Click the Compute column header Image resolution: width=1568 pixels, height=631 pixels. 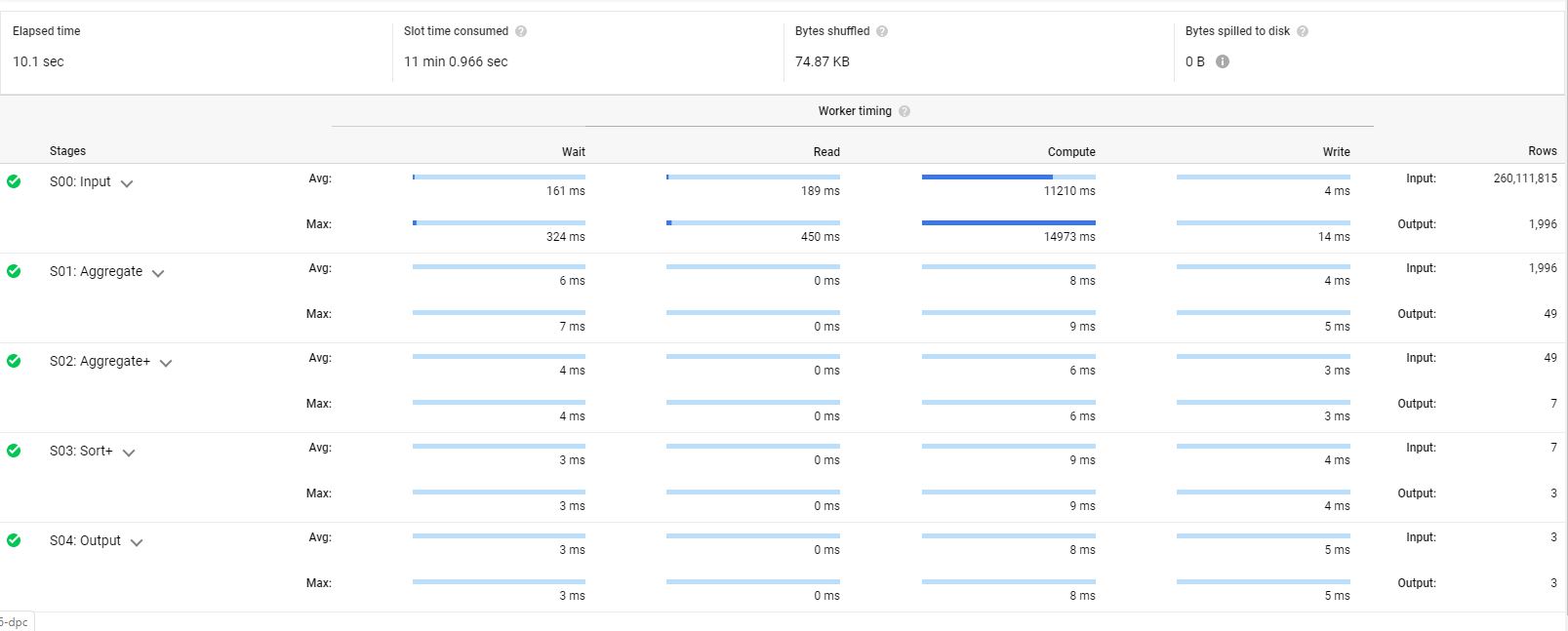[1070, 151]
